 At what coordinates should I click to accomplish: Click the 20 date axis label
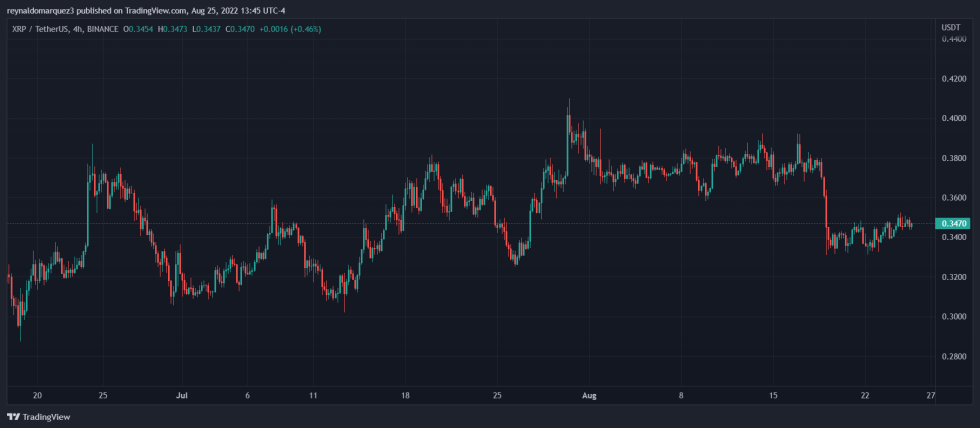[x=37, y=395]
